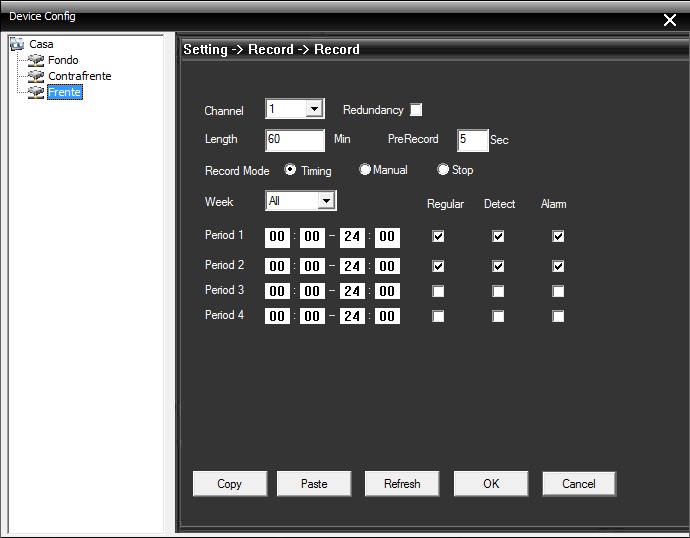
Task: Click the Frente device icon
Action: point(36,92)
